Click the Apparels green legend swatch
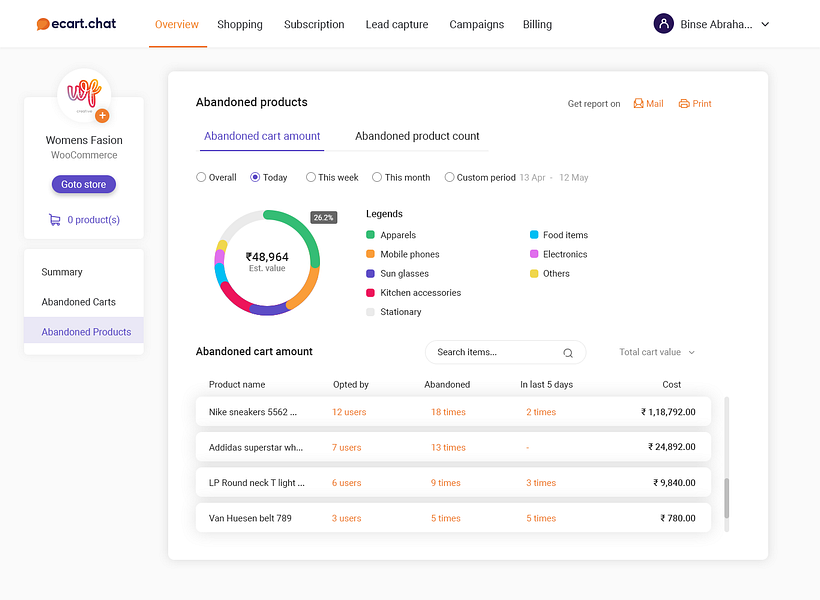This screenshot has height=600, width=820. click(x=370, y=235)
